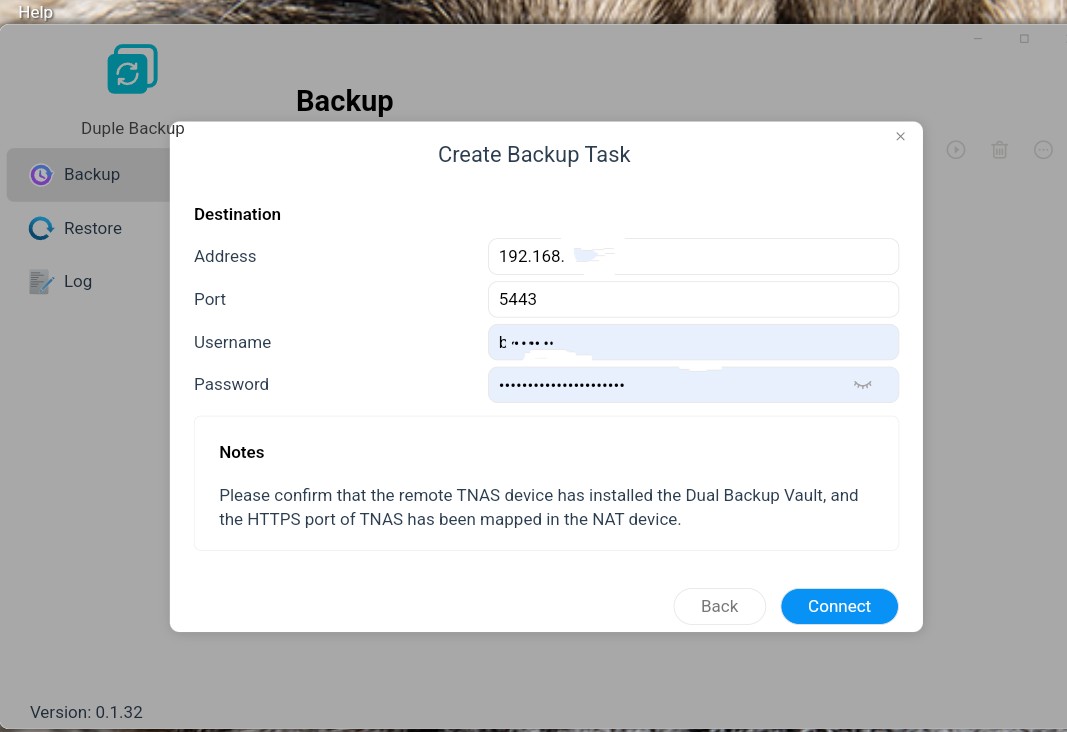Click the Connect button
1067x732 pixels.
coord(839,606)
